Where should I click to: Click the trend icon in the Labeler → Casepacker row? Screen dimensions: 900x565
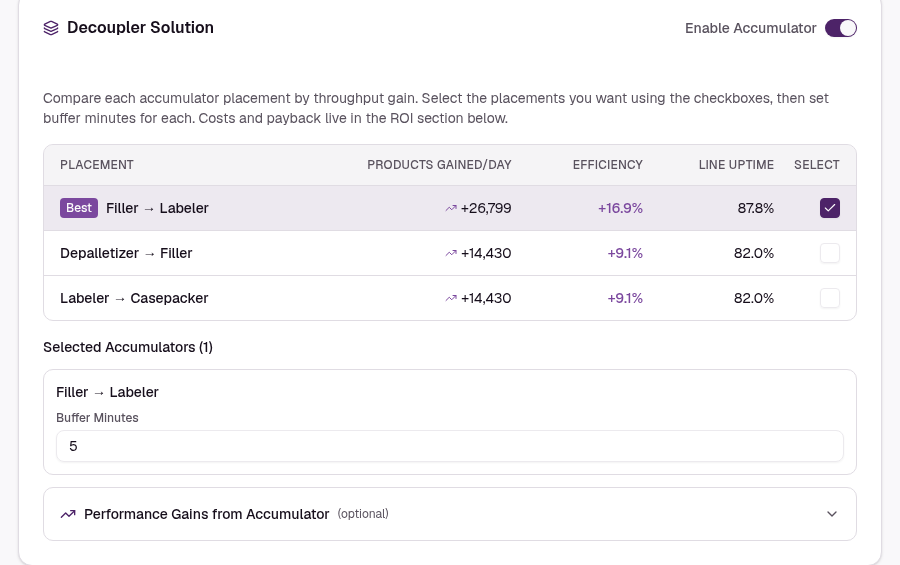pos(451,298)
